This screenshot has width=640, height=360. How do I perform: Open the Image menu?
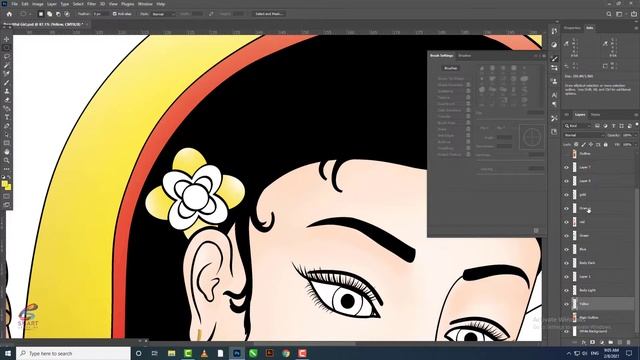coord(38,4)
